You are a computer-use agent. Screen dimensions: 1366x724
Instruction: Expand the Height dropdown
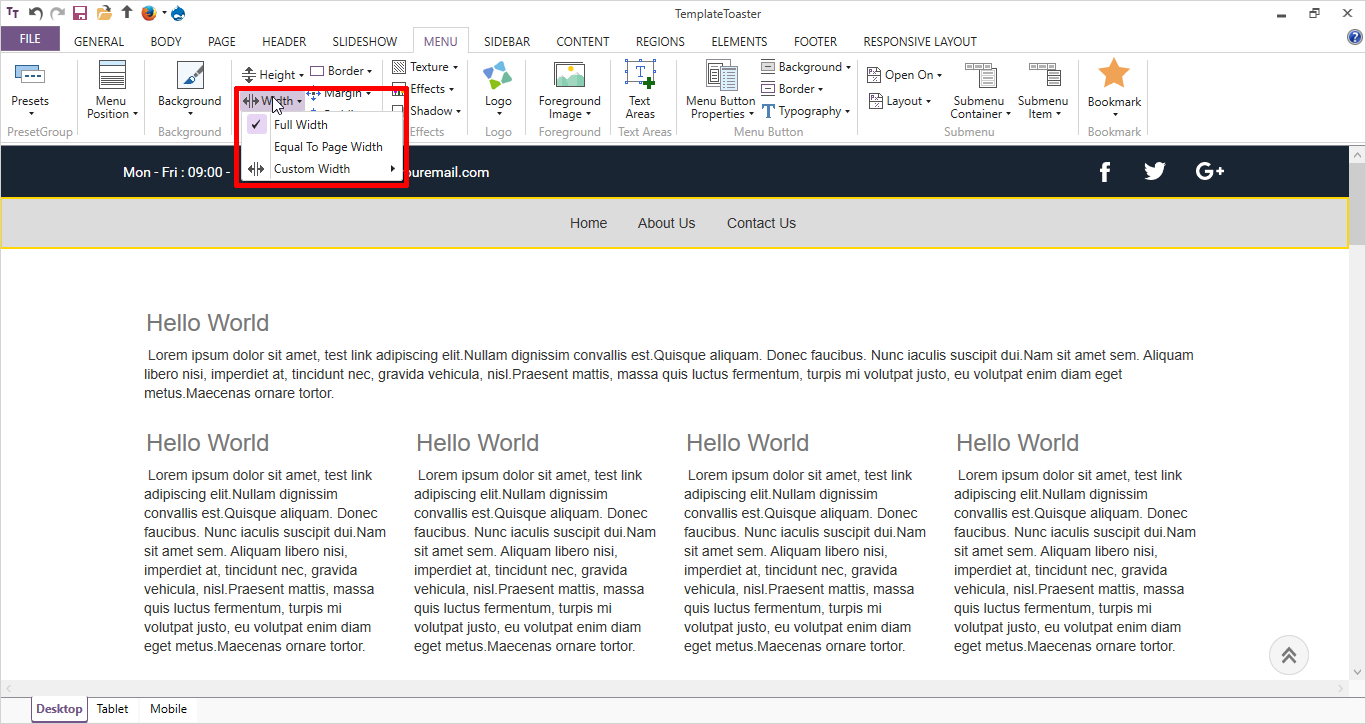click(x=275, y=75)
